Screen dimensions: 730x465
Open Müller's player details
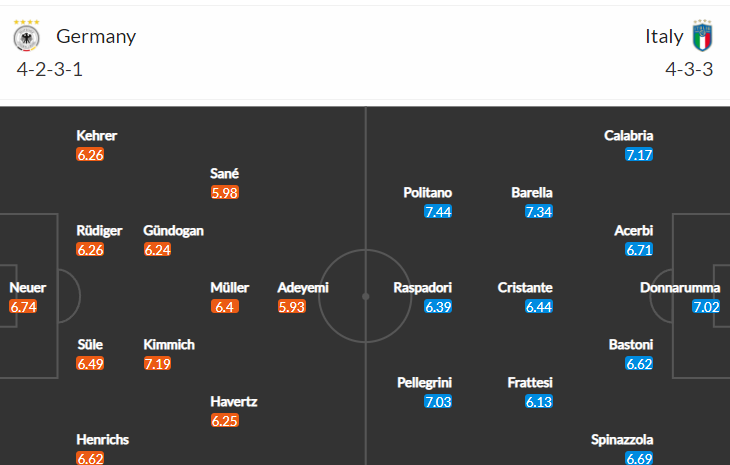tap(230, 288)
